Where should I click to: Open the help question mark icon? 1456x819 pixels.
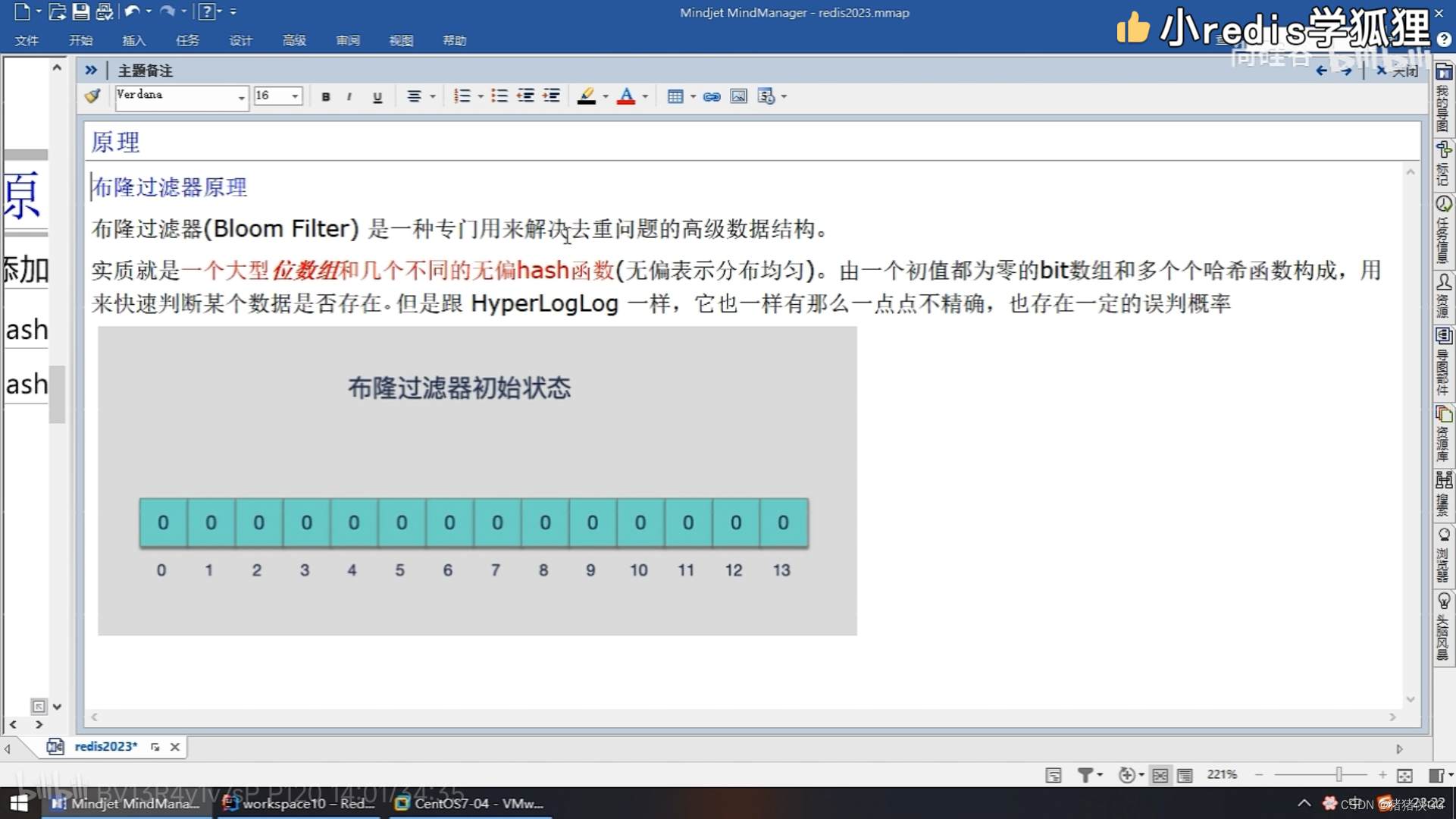click(205, 12)
